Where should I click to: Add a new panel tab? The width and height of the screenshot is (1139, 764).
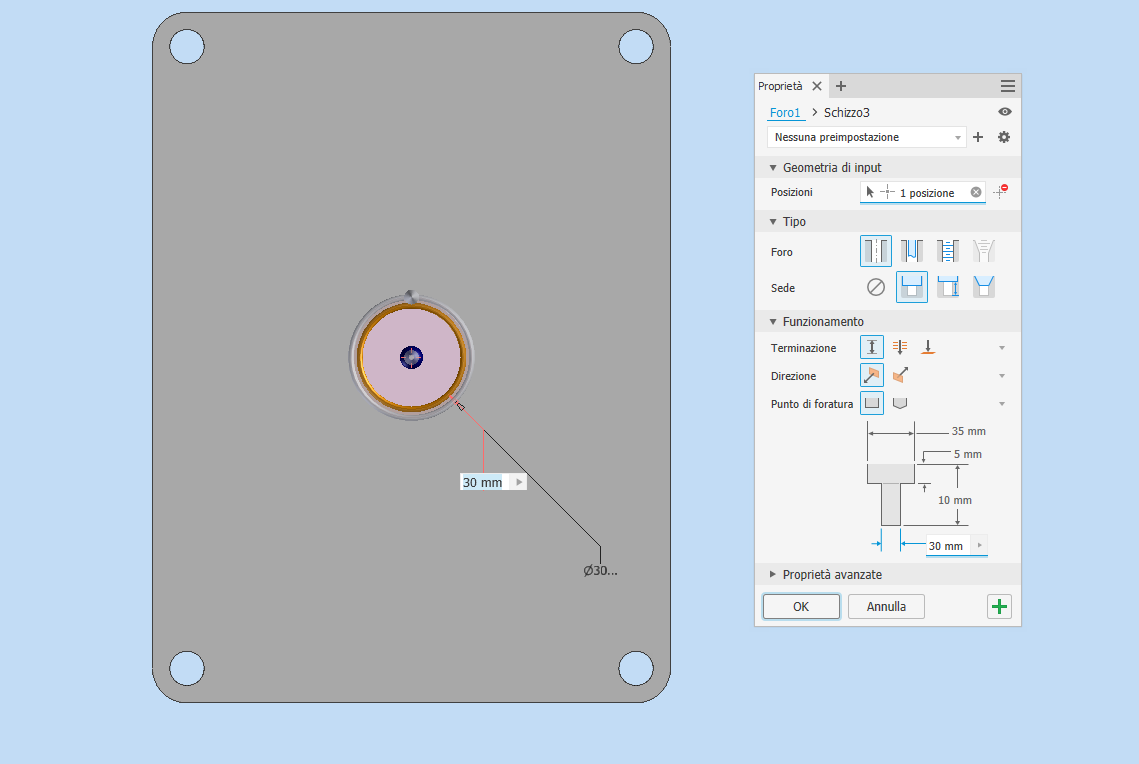point(840,86)
